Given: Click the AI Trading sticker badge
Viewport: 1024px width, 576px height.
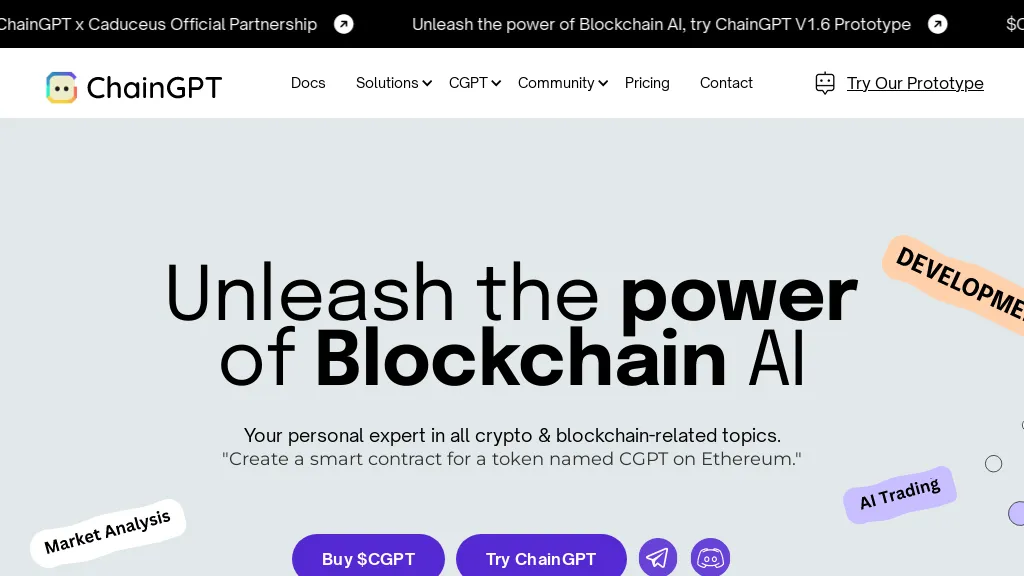Looking at the screenshot, I should pos(898,494).
